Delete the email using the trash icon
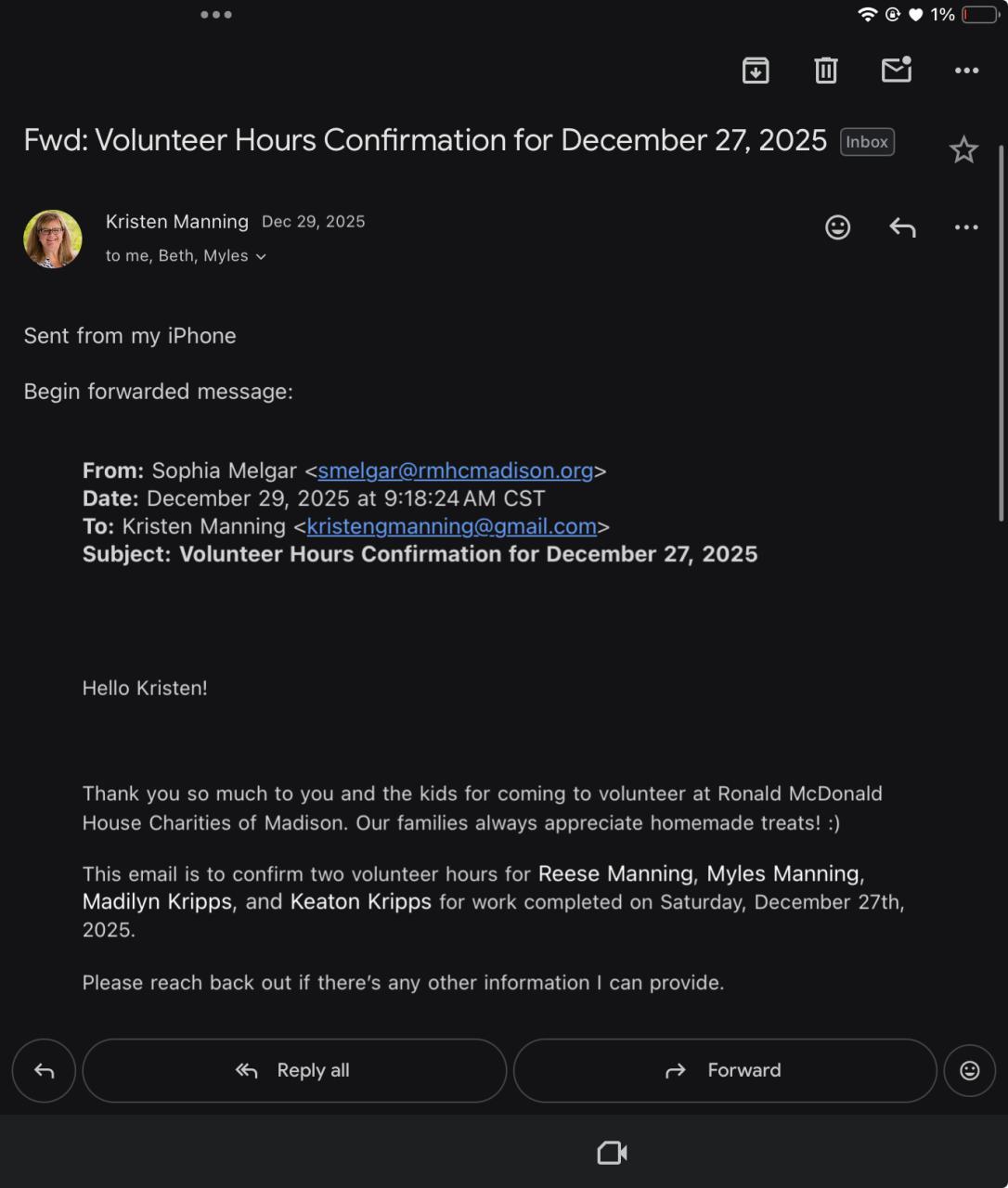This screenshot has height=1188, width=1008. tap(826, 71)
